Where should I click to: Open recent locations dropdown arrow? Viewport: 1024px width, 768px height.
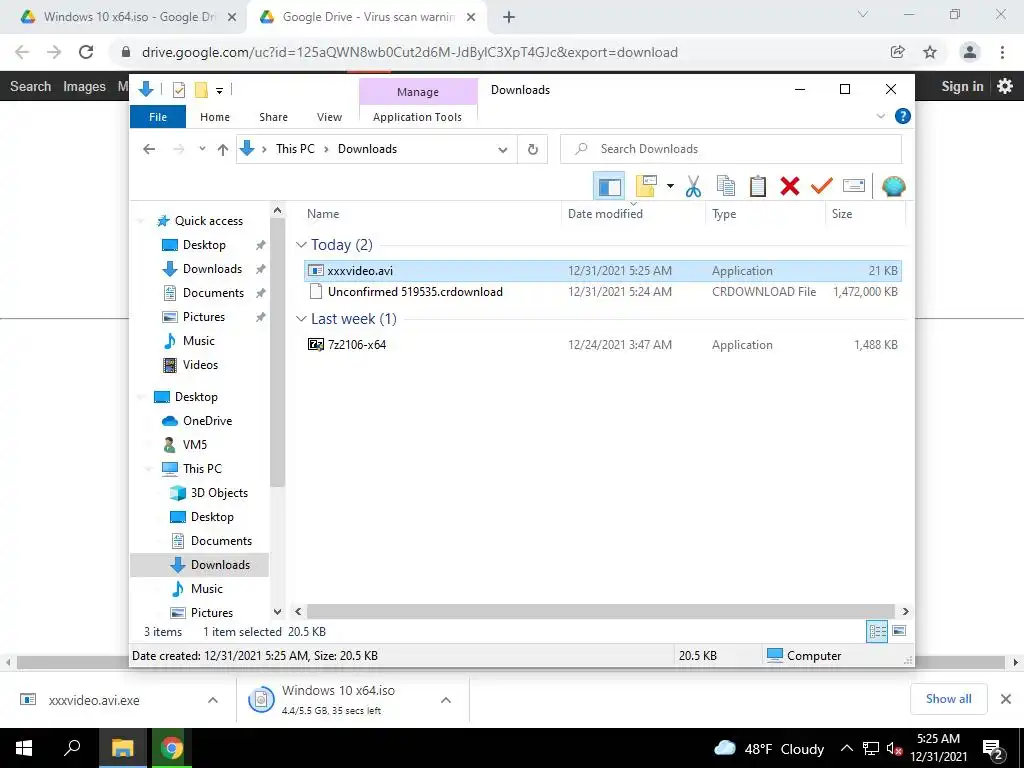tap(202, 150)
